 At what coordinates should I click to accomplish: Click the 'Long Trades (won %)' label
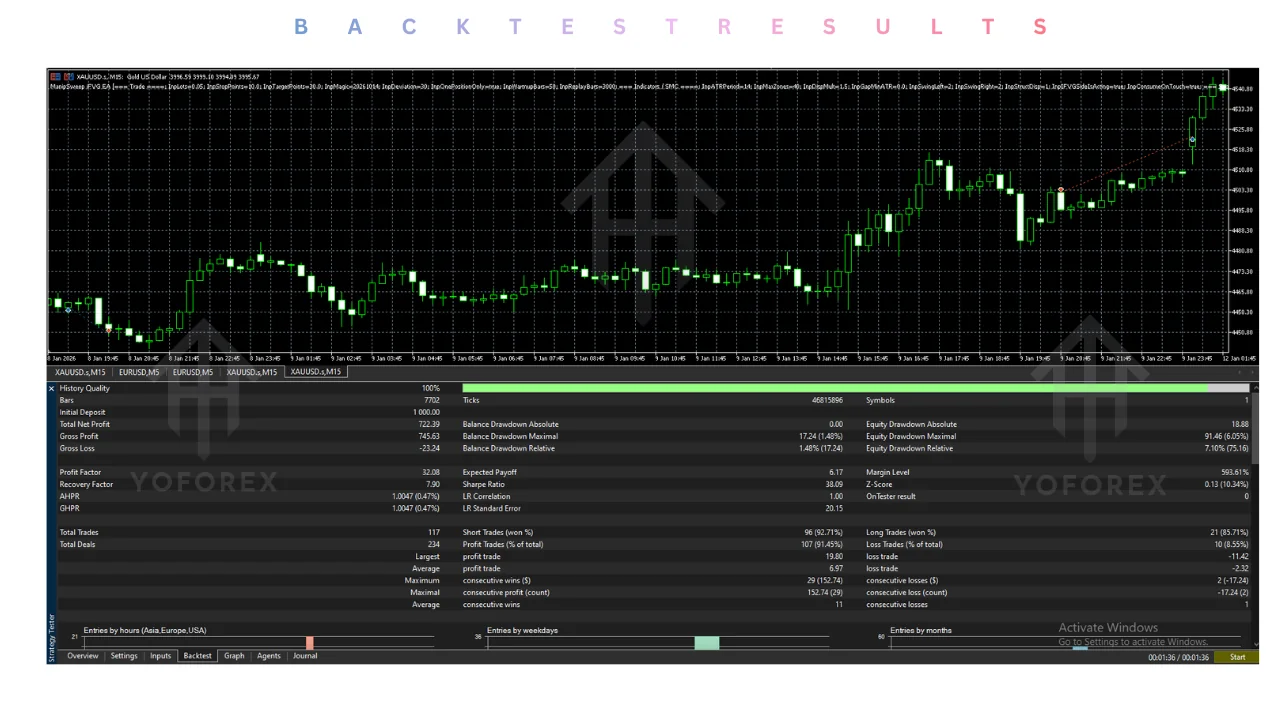901,532
